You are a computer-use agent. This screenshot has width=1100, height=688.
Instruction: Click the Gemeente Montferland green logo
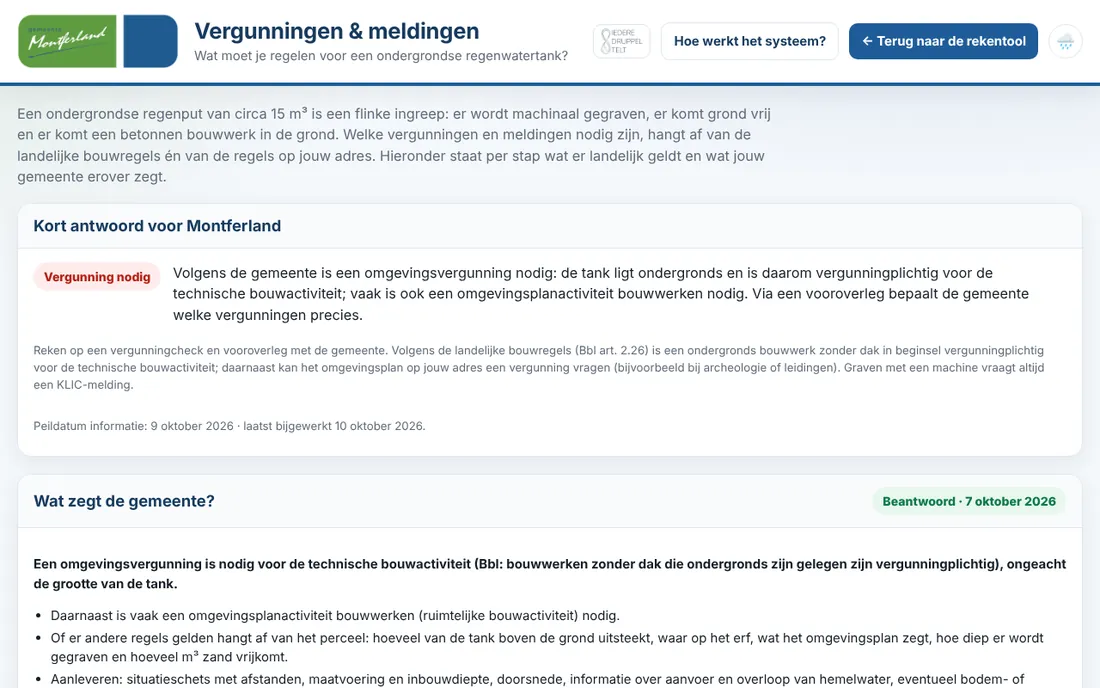tap(67, 41)
